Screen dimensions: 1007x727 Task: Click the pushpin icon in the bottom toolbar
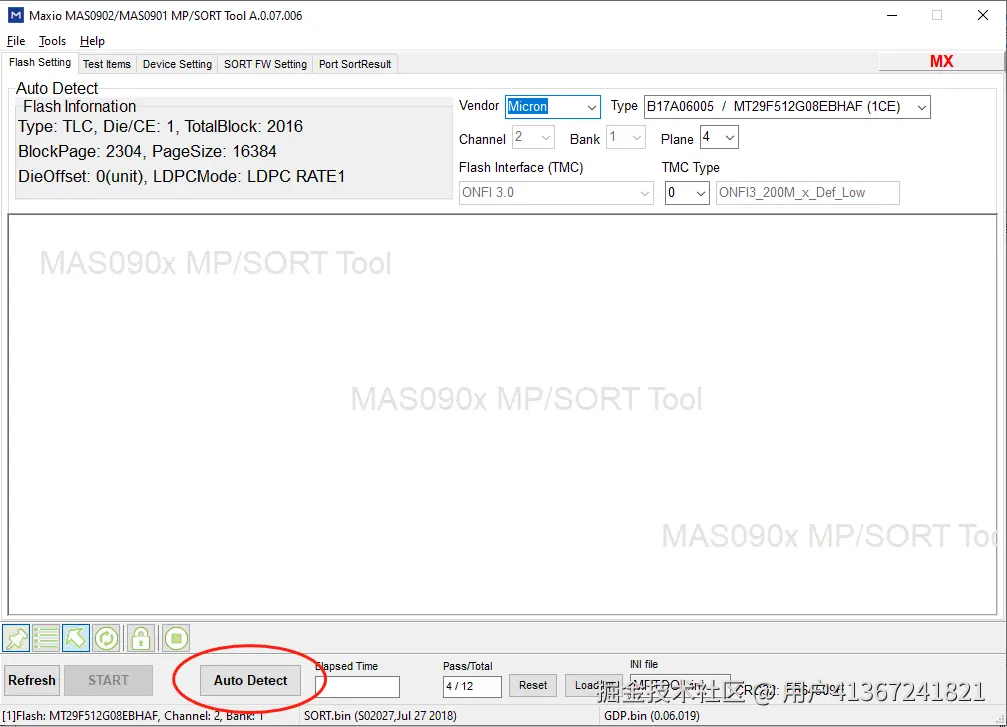coord(16,638)
